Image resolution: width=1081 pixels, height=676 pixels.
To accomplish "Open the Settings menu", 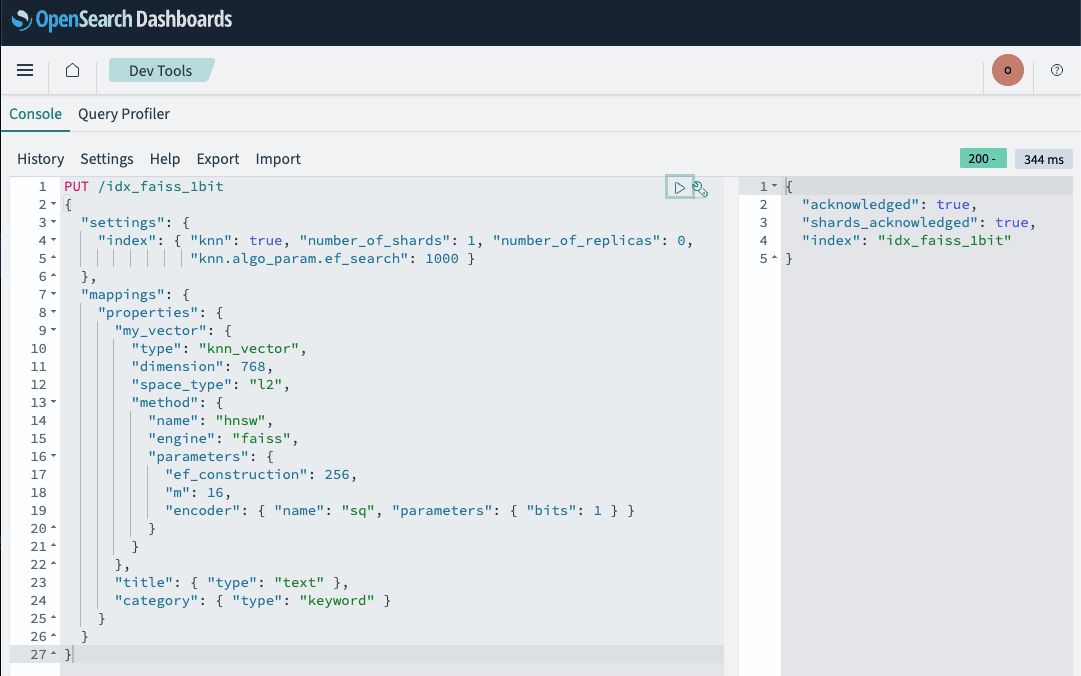I will 107,159.
